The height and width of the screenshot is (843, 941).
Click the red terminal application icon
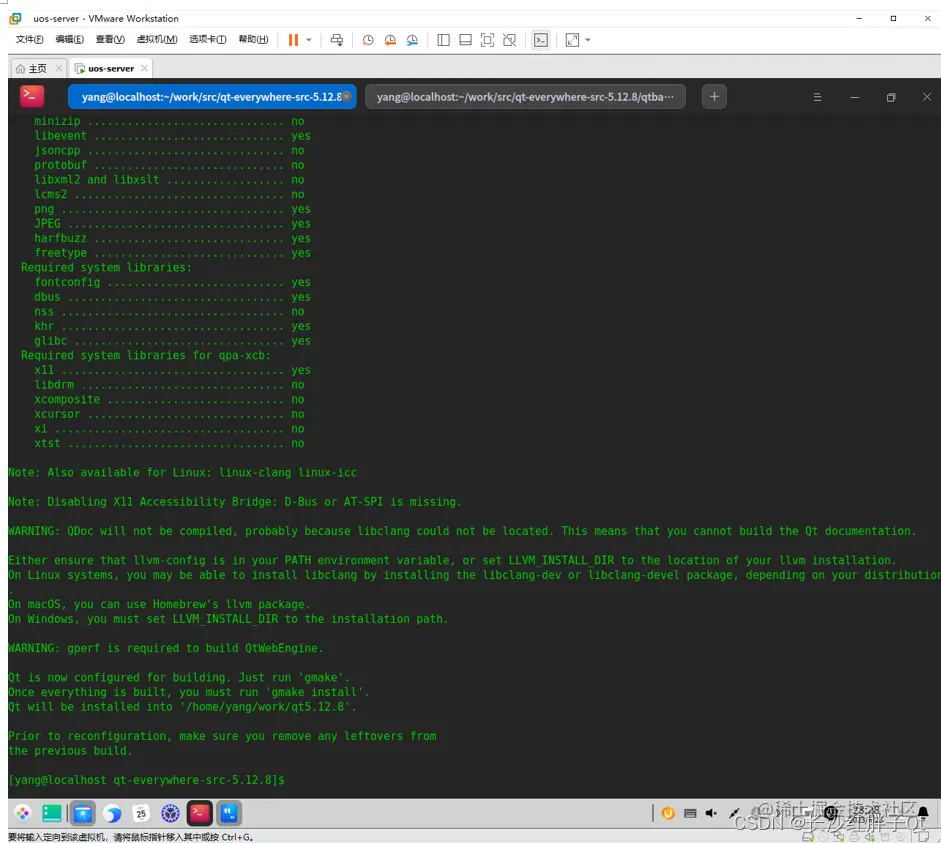[x=32, y=96]
